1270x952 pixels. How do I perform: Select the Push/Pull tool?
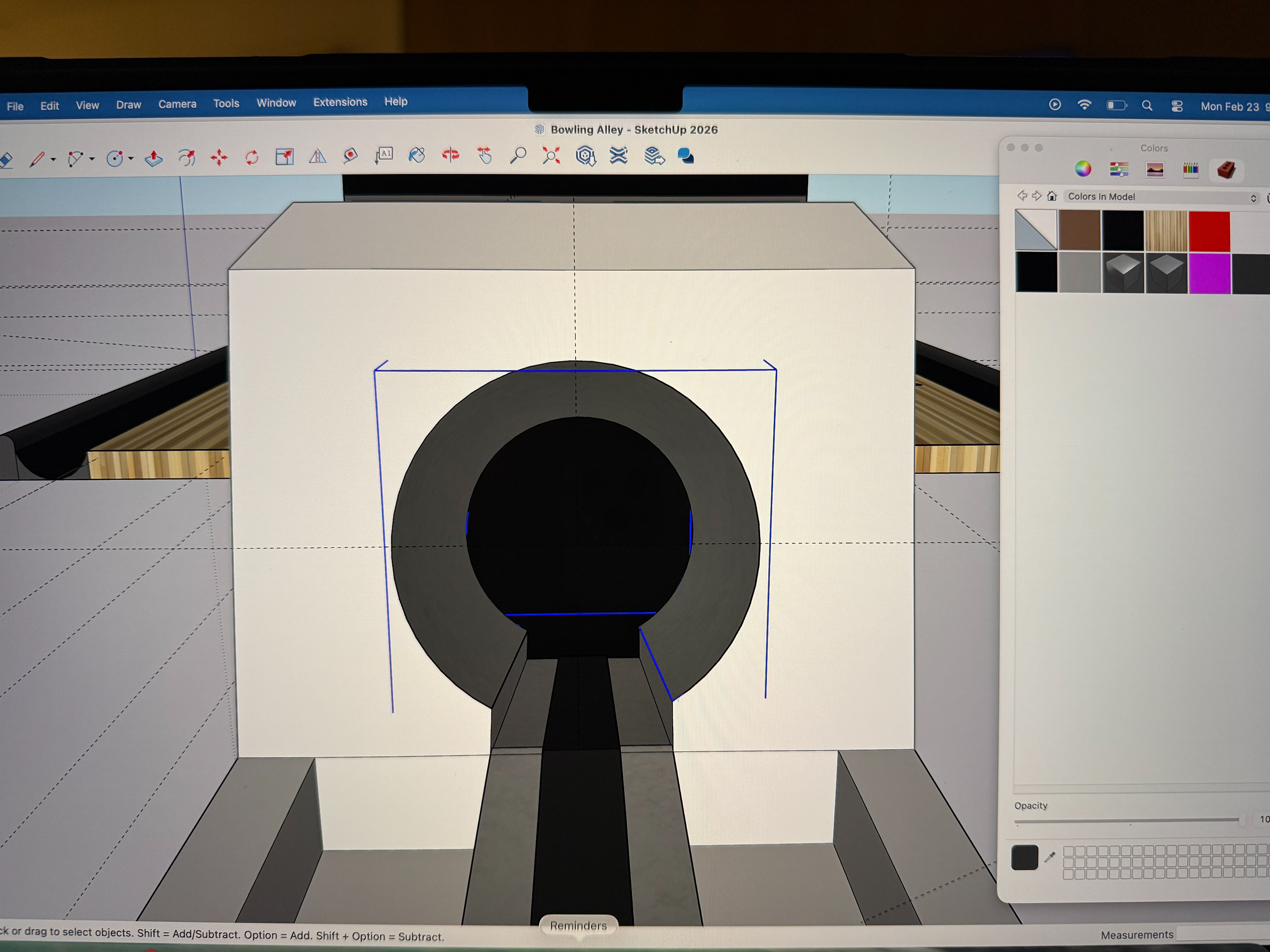pos(153,158)
